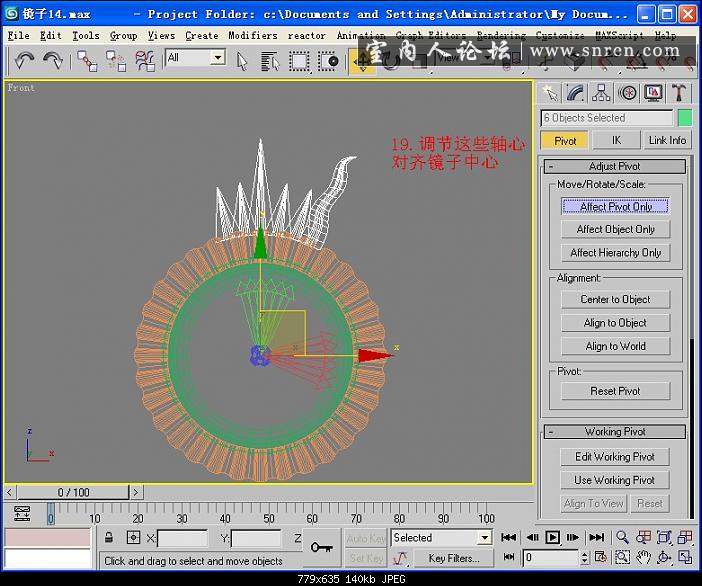Click the Zoom magnifier viewport tool
Screen dimensions: 702x586
622,538
